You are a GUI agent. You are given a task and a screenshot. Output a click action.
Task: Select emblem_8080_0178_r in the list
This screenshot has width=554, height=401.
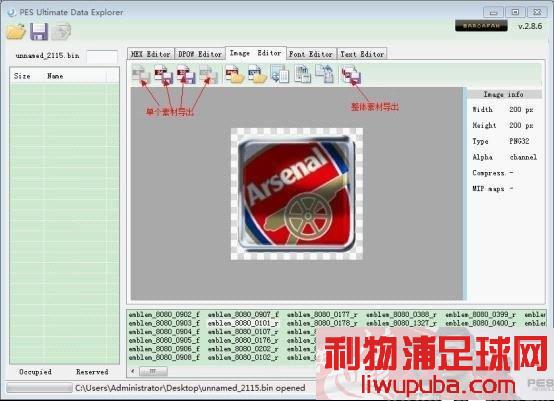tap(323, 323)
